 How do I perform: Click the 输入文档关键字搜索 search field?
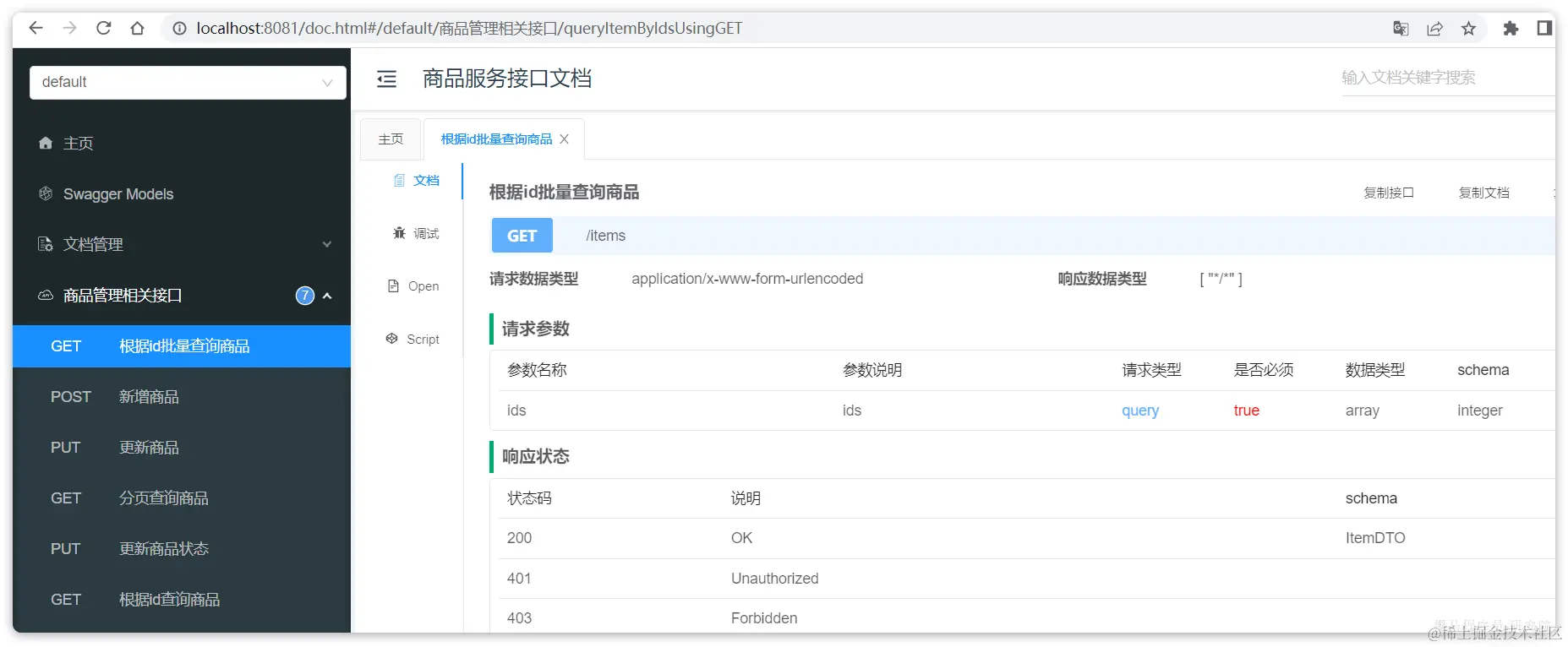(x=1447, y=78)
